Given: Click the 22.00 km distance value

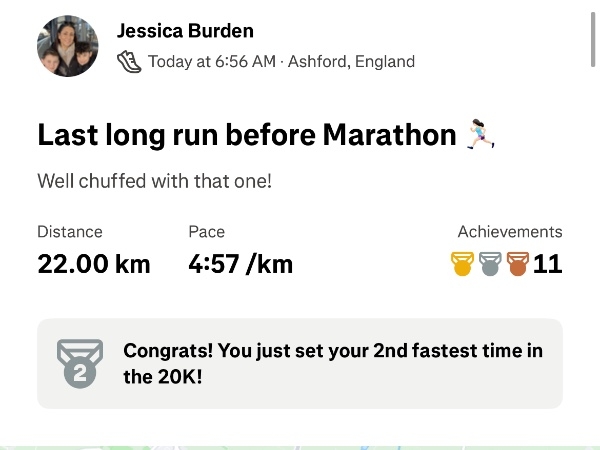Looking at the screenshot, I should pyautogui.click(x=94, y=264).
